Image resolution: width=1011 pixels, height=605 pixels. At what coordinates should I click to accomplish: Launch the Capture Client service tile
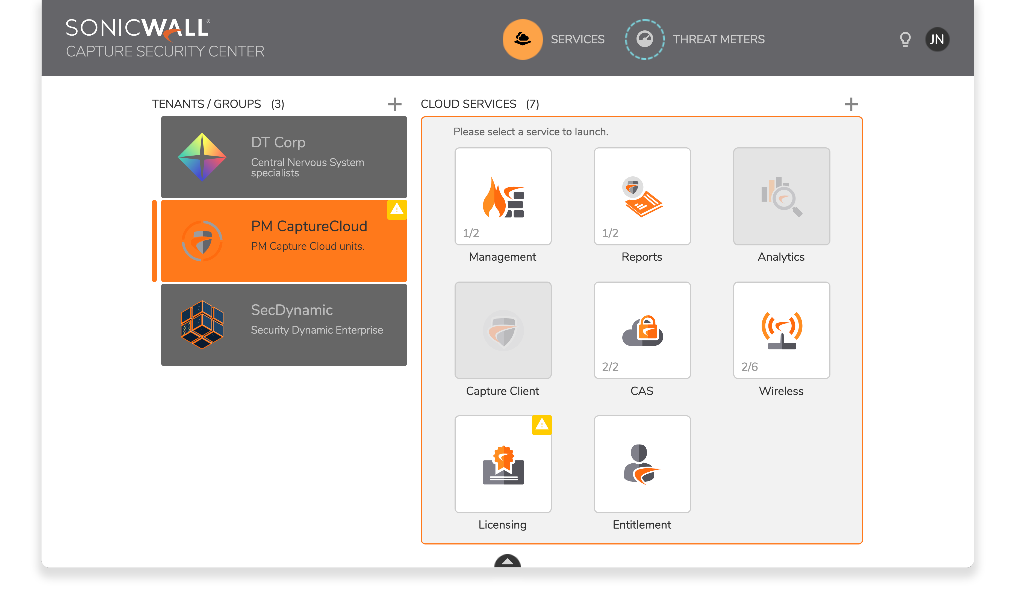[x=503, y=330]
